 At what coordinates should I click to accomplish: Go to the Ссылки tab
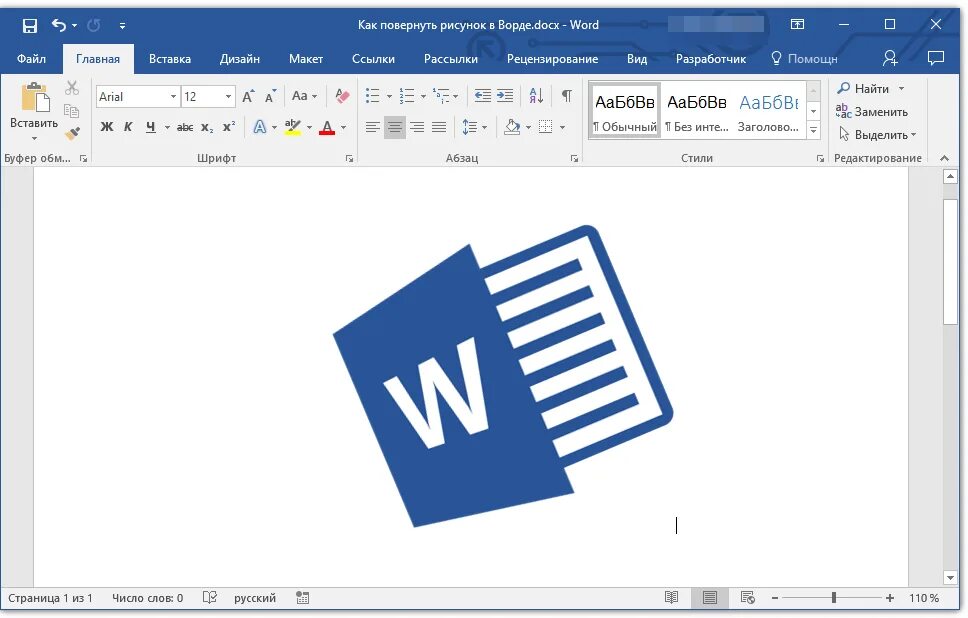click(373, 59)
